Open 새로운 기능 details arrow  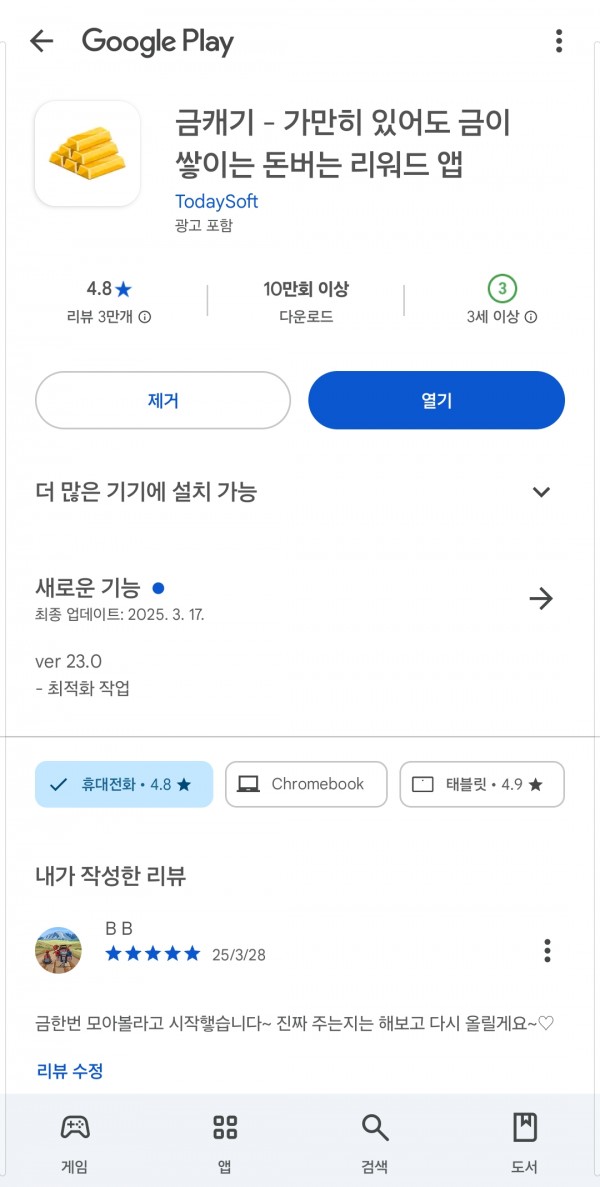[x=541, y=600]
